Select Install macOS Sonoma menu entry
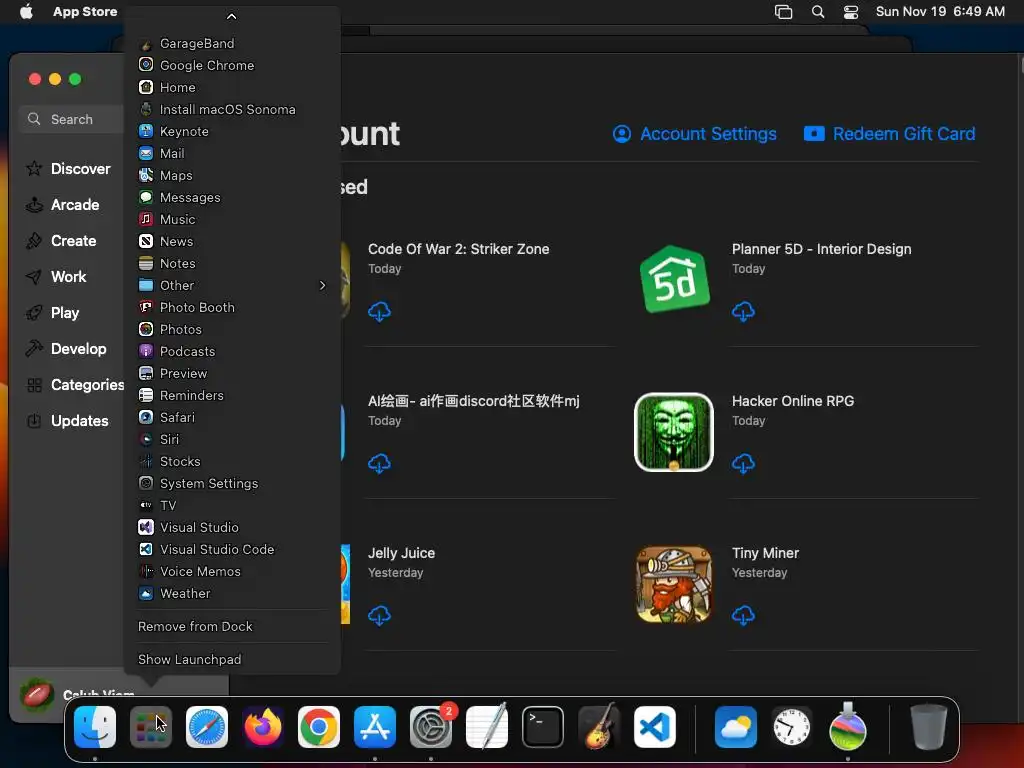 point(232,109)
